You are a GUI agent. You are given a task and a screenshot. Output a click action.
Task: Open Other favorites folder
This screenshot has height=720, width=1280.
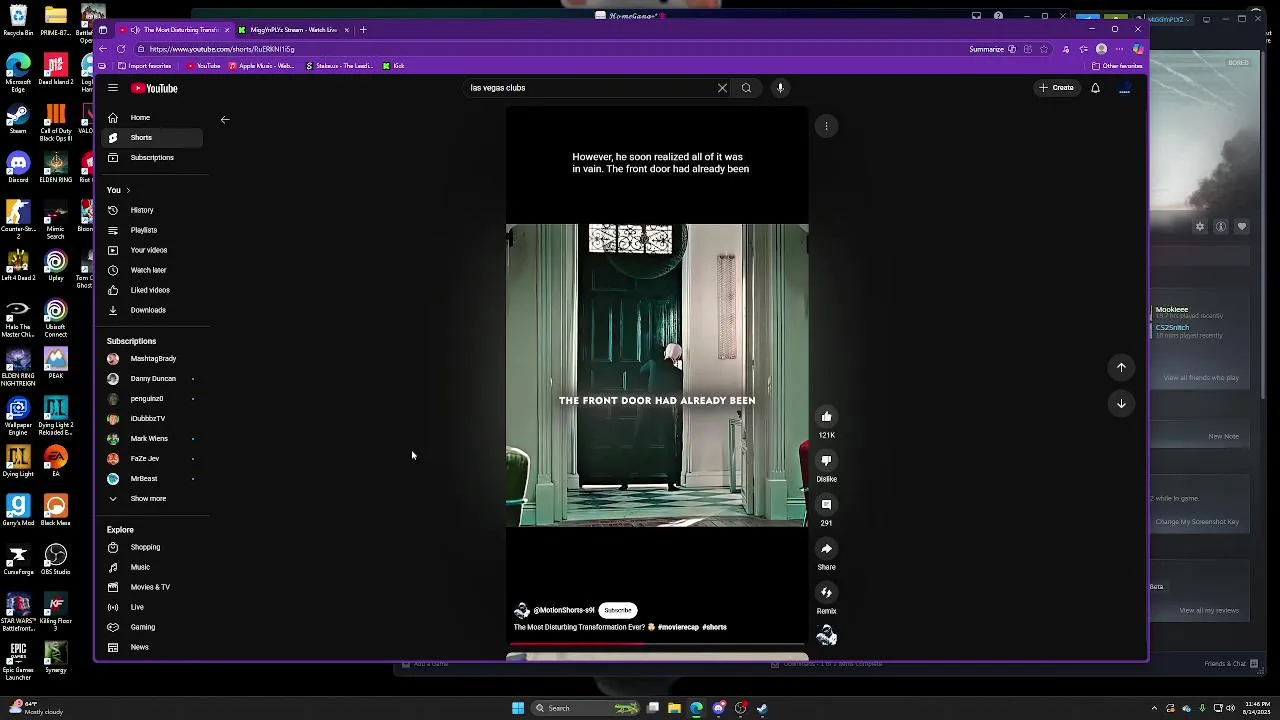1117,66
